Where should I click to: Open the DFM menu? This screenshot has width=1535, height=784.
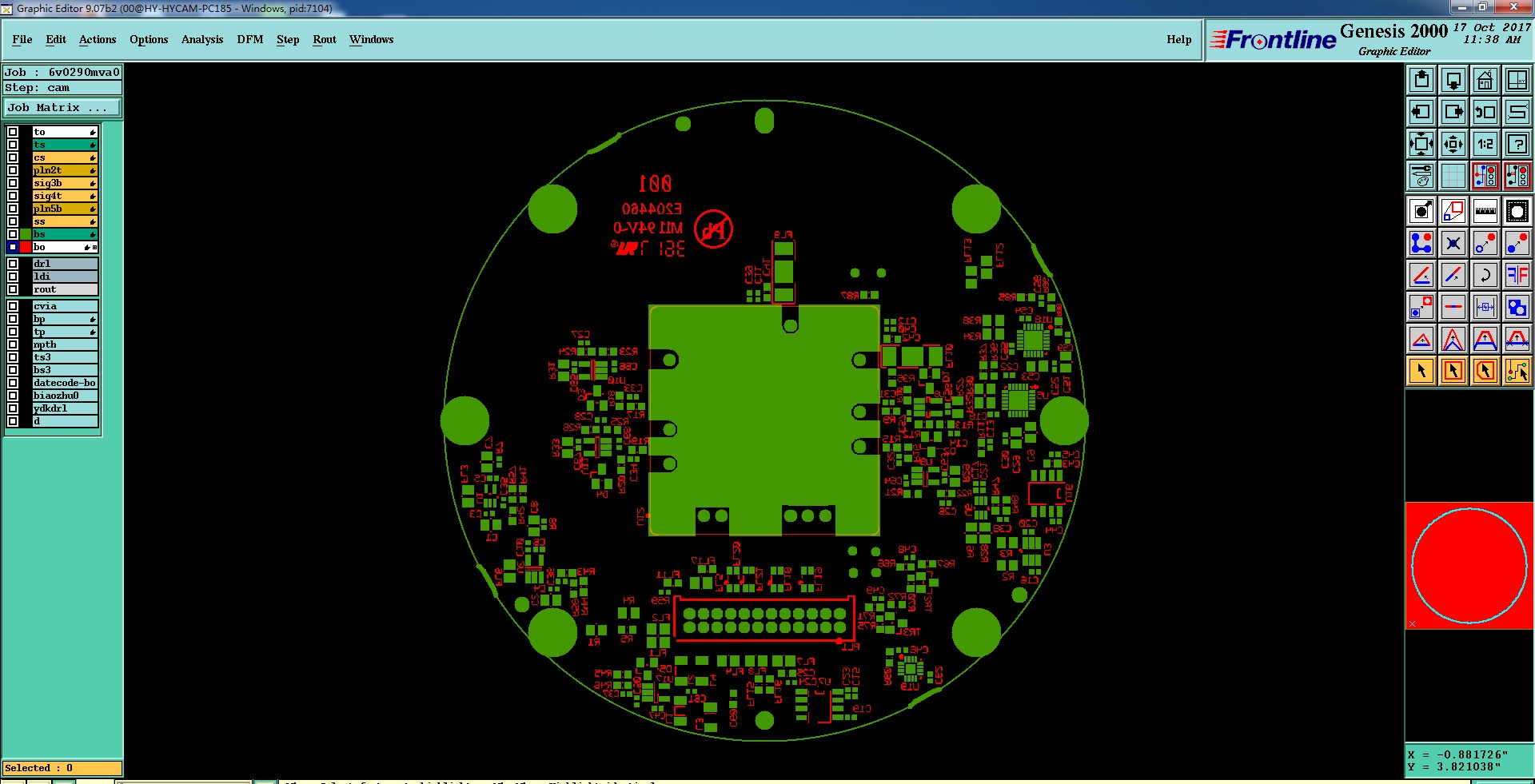click(249, 39)
